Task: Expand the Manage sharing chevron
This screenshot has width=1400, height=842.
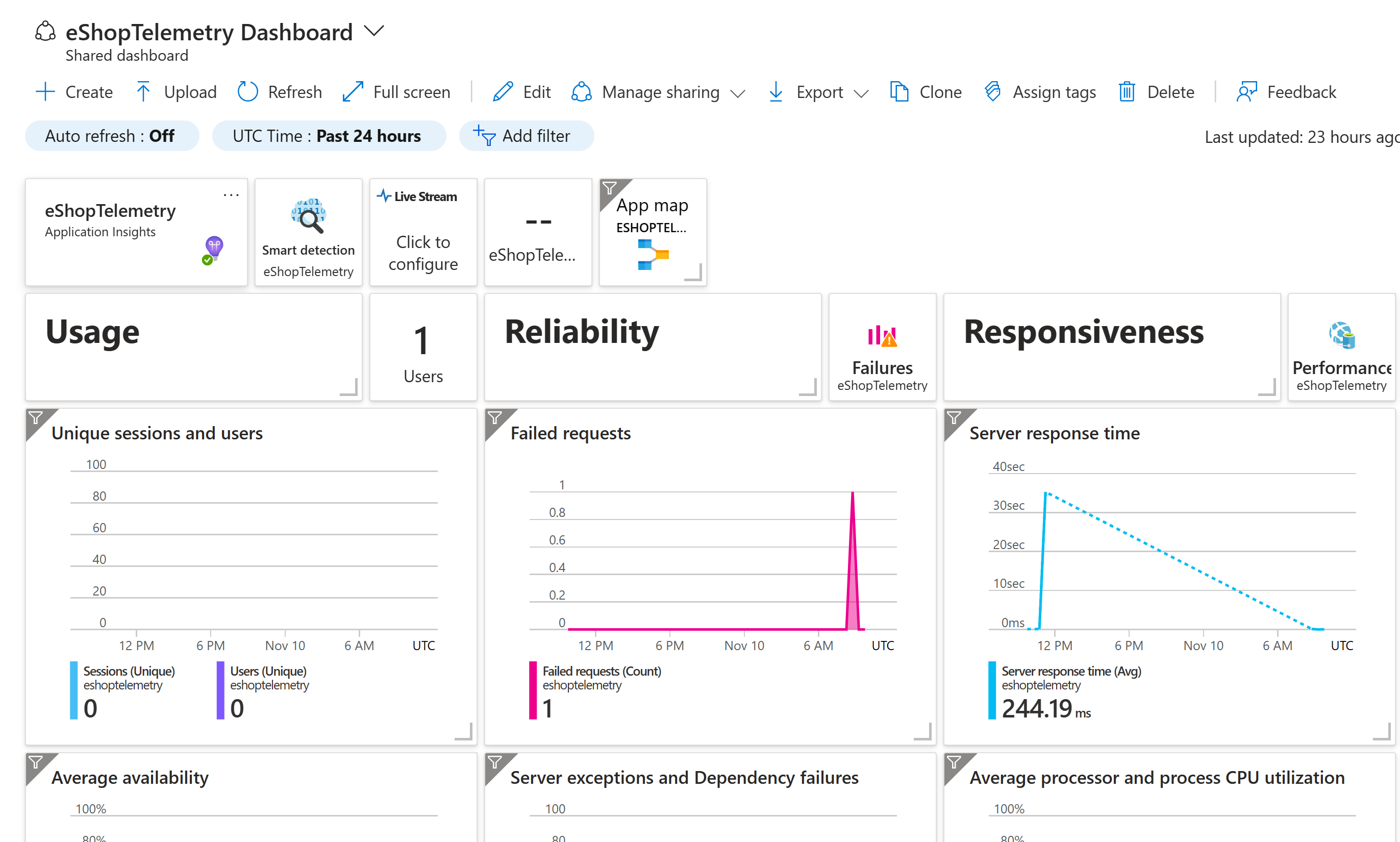Action: (x=738, y=93)
